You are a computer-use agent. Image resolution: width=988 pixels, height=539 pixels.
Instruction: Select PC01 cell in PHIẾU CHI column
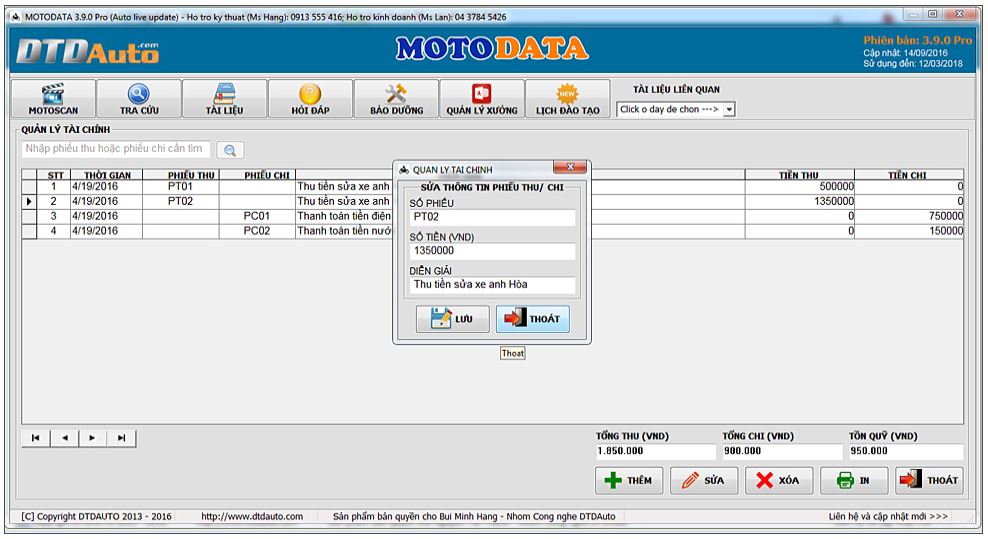coord(257,216)
